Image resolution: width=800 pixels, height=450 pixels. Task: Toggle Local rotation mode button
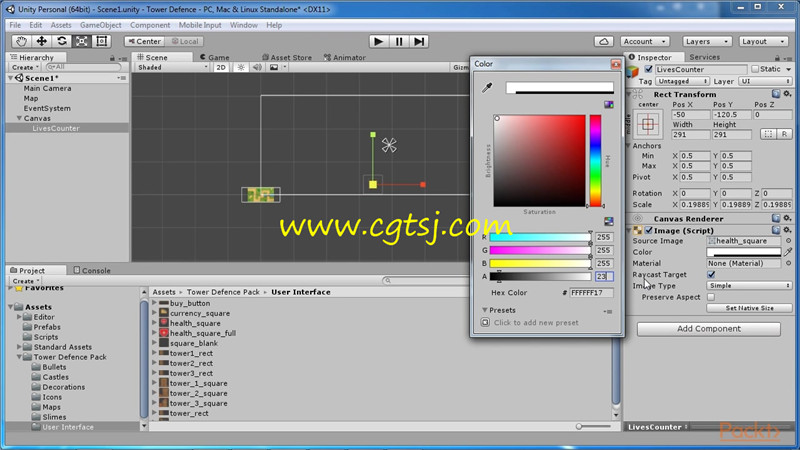[x=185, y=41]
